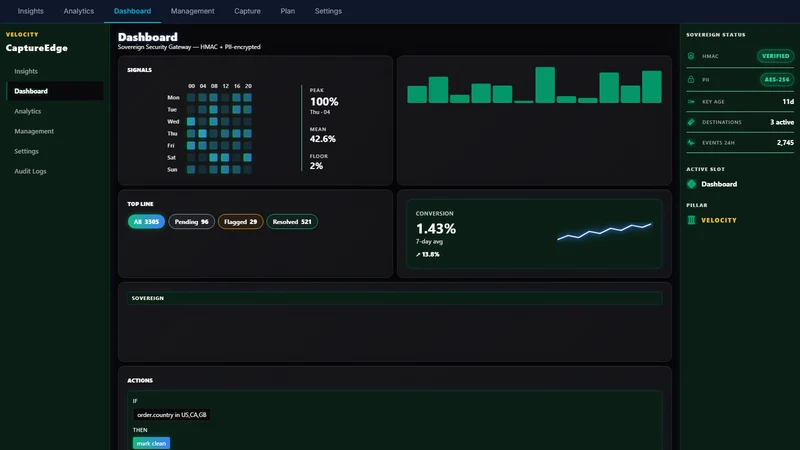
Task: Click the VERIFIED HMAC badge
Action: point(775,56)
